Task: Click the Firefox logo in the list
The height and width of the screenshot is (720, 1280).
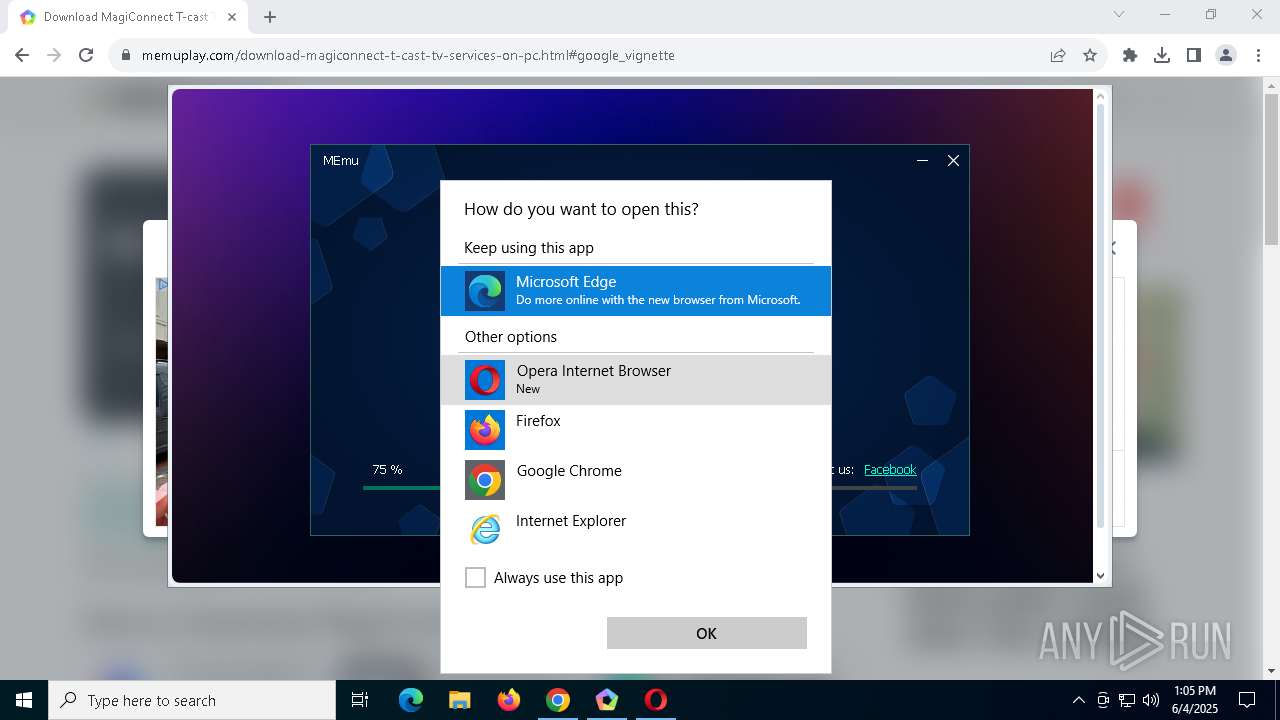Action: (x=485, y=430)
